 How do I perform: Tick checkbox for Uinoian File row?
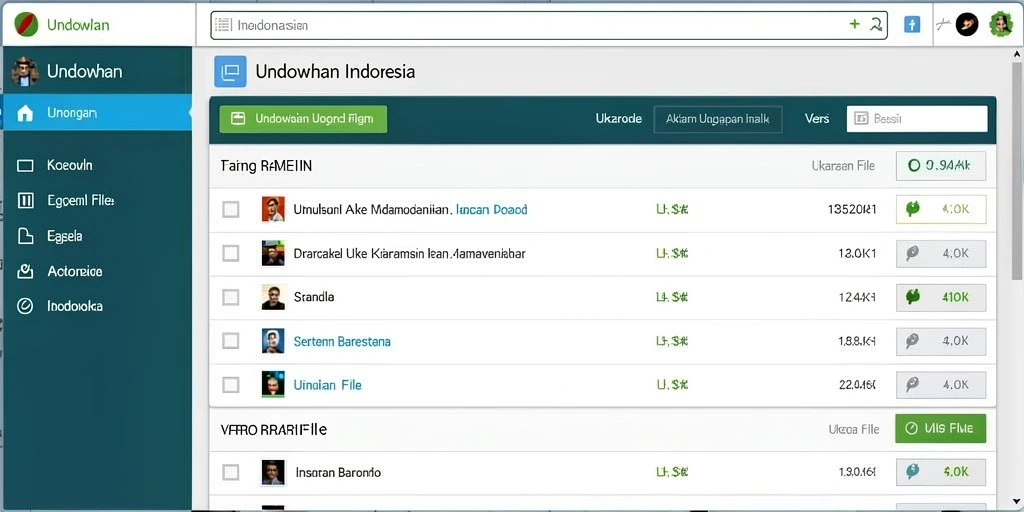point(231,385)
